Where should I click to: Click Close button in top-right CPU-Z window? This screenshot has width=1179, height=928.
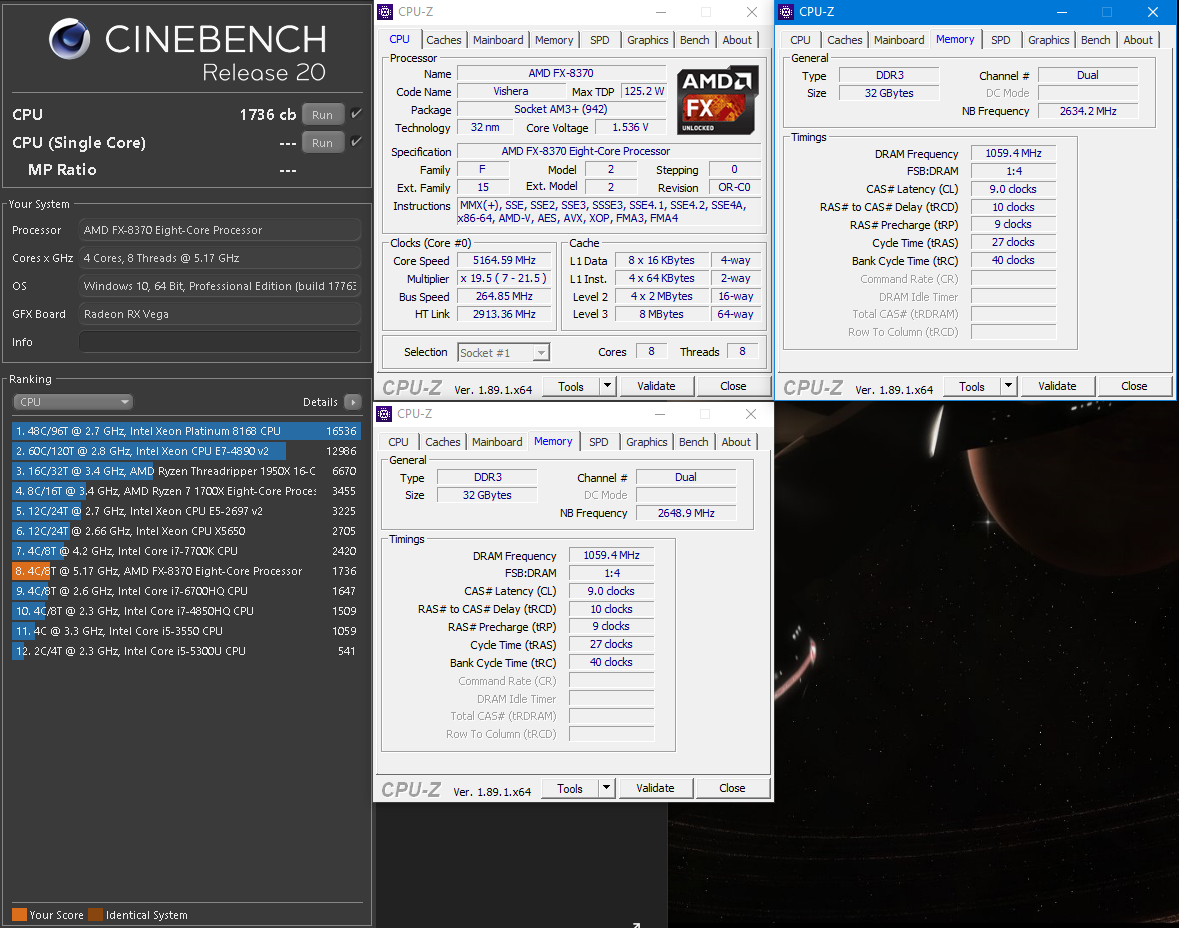1134,387
